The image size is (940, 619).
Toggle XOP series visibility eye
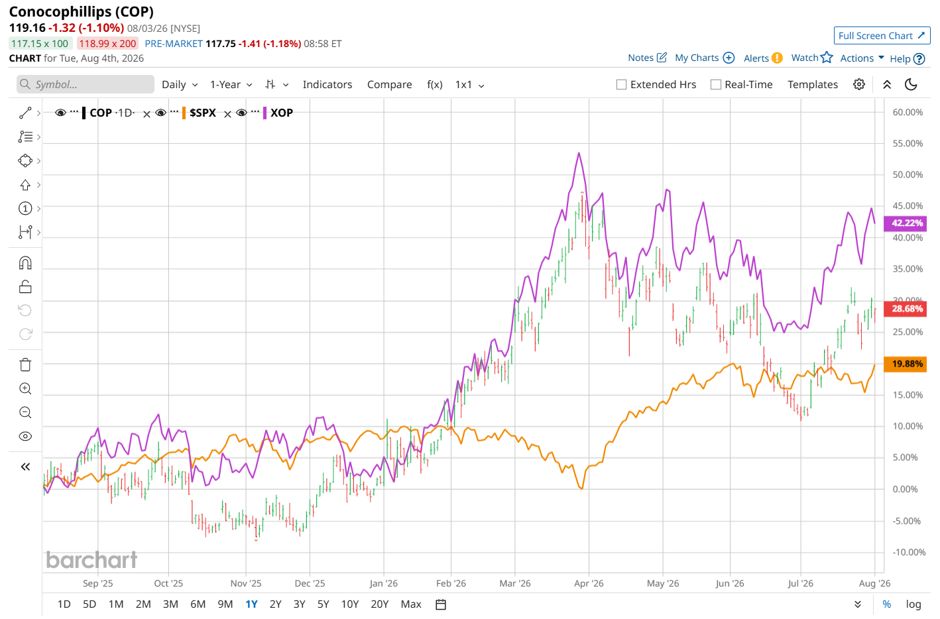pos(241,113)
